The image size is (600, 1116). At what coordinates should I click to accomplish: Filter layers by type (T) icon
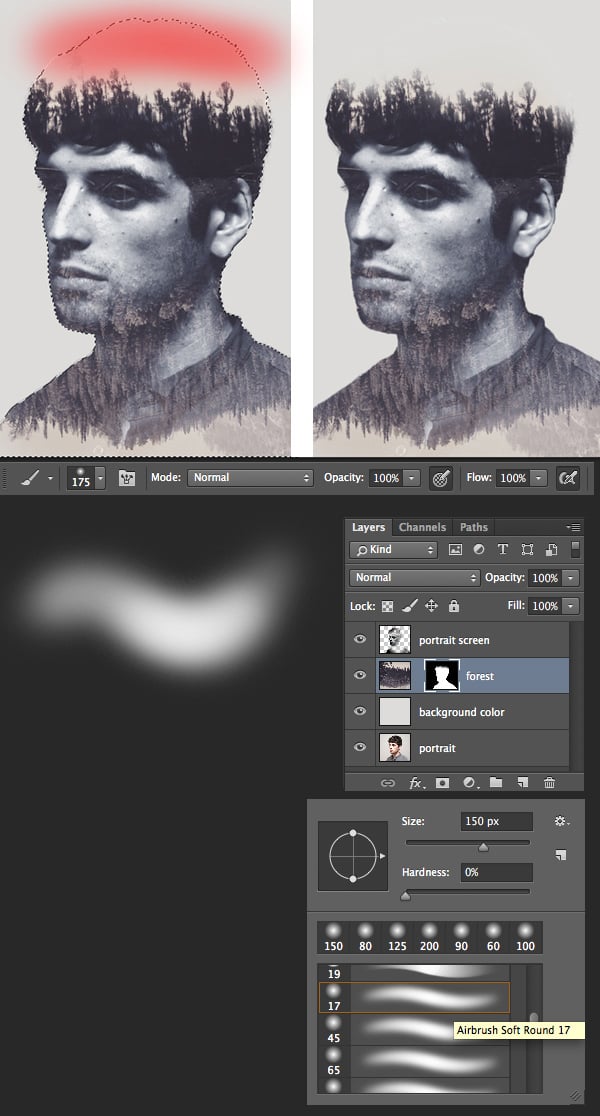click(x=502, y=549)
